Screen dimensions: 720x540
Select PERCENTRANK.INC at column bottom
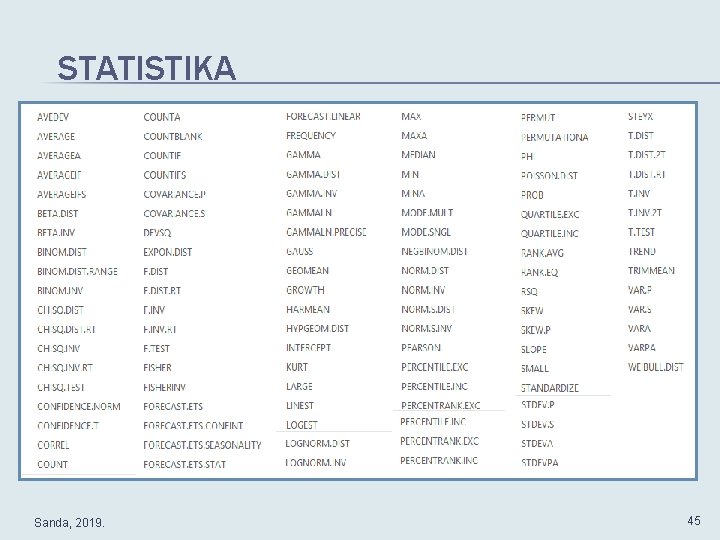click(x=439, y=460)
